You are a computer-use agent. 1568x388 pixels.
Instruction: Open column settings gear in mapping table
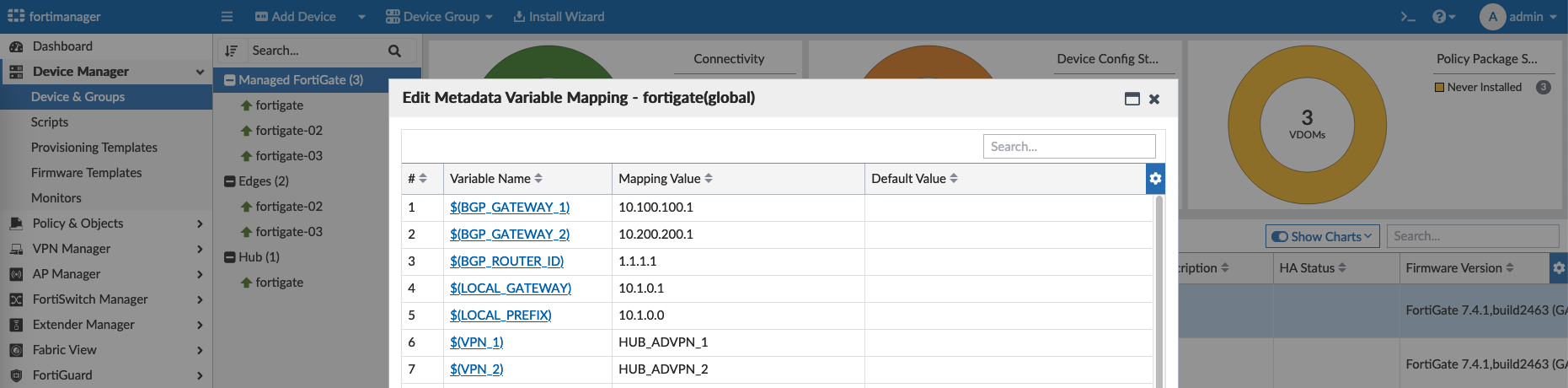(x=1155, y=179)
